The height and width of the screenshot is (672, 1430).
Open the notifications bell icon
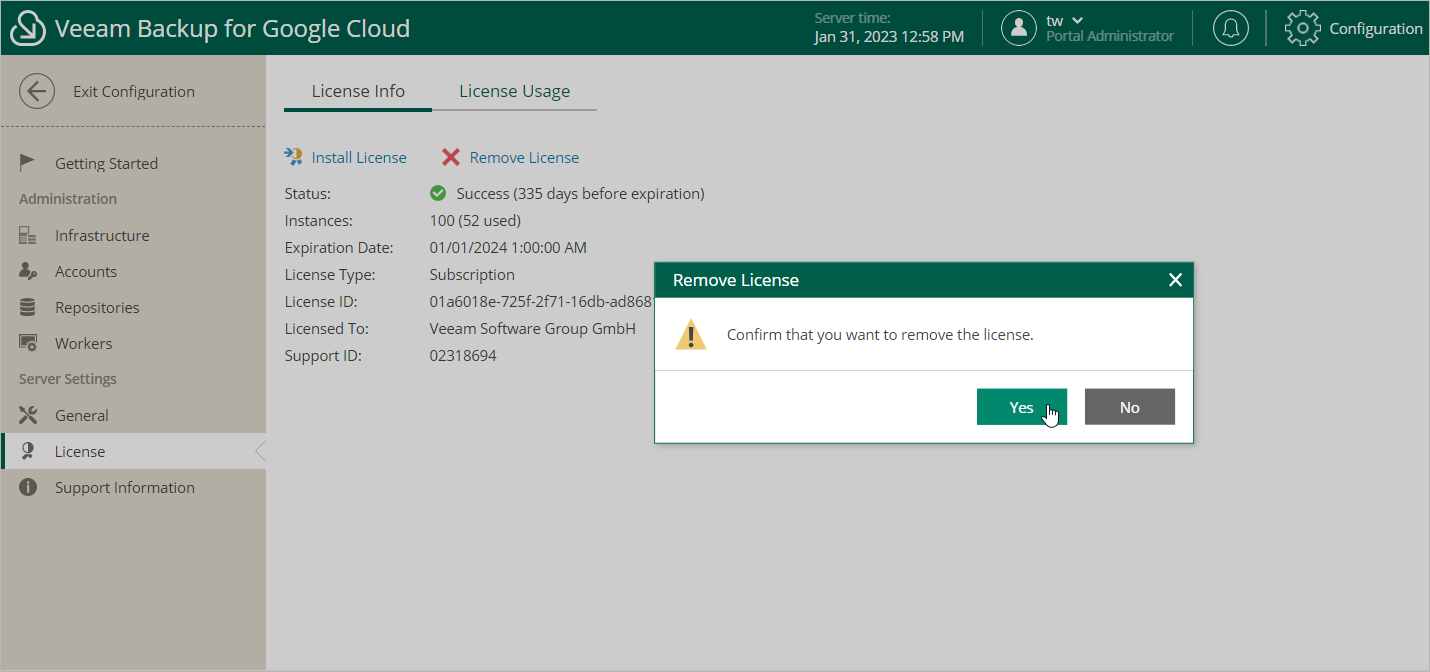point(1230,28)
